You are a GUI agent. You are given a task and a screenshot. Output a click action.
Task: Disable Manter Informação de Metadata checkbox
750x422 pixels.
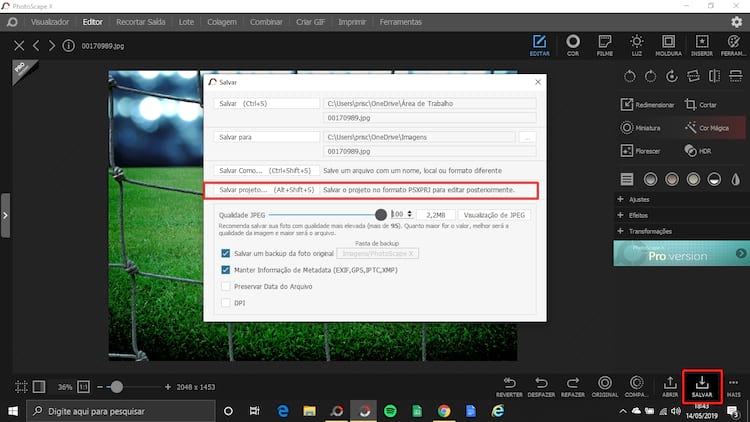[x=225, y=270]
